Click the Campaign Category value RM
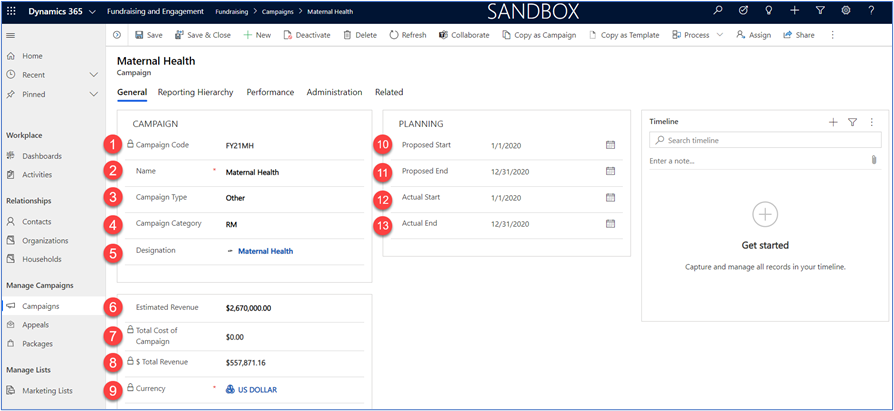Image resolution: width=894 pixels, height=411 pixels. click(x=231, y=225)
